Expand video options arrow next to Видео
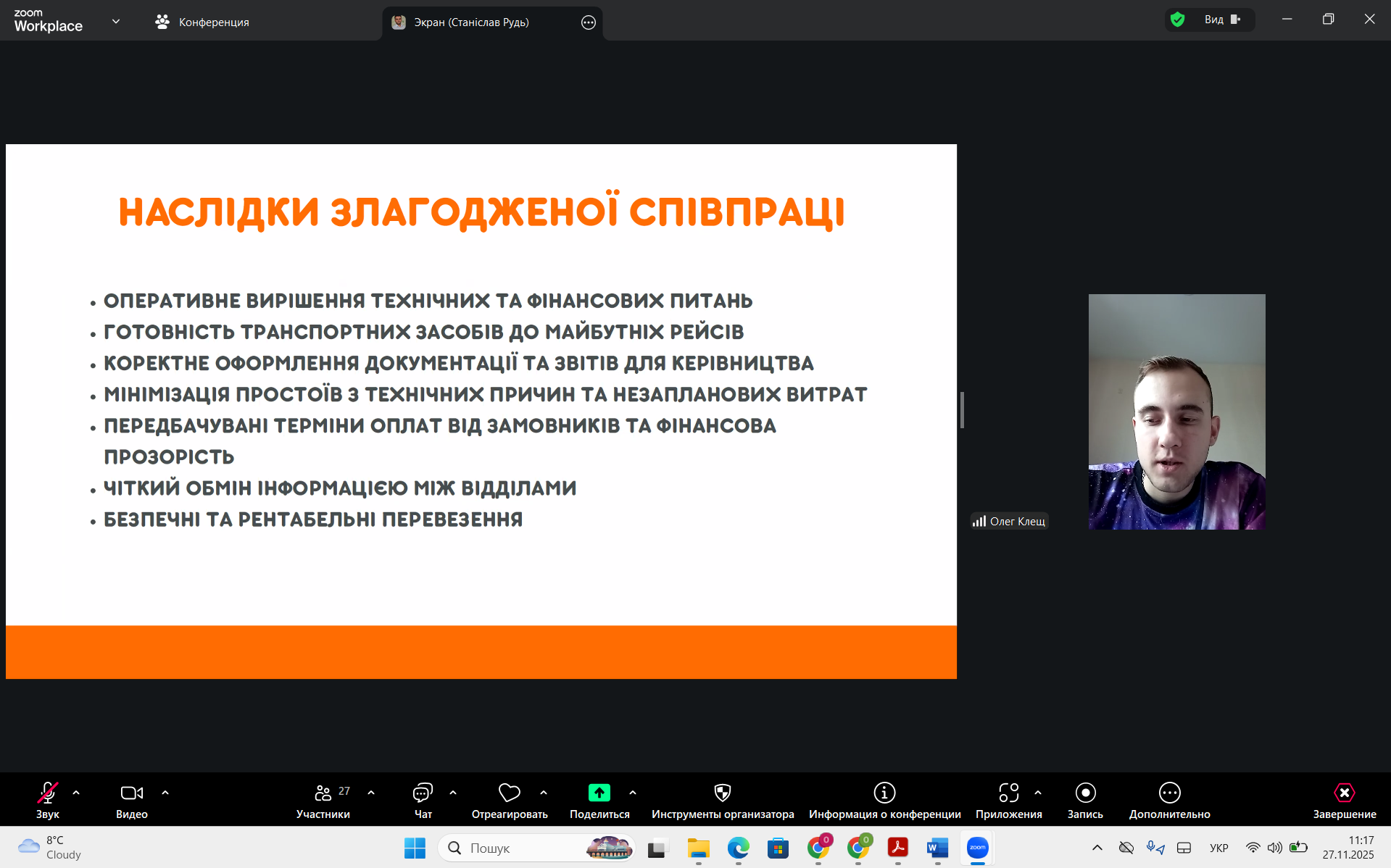 point(165,793)
